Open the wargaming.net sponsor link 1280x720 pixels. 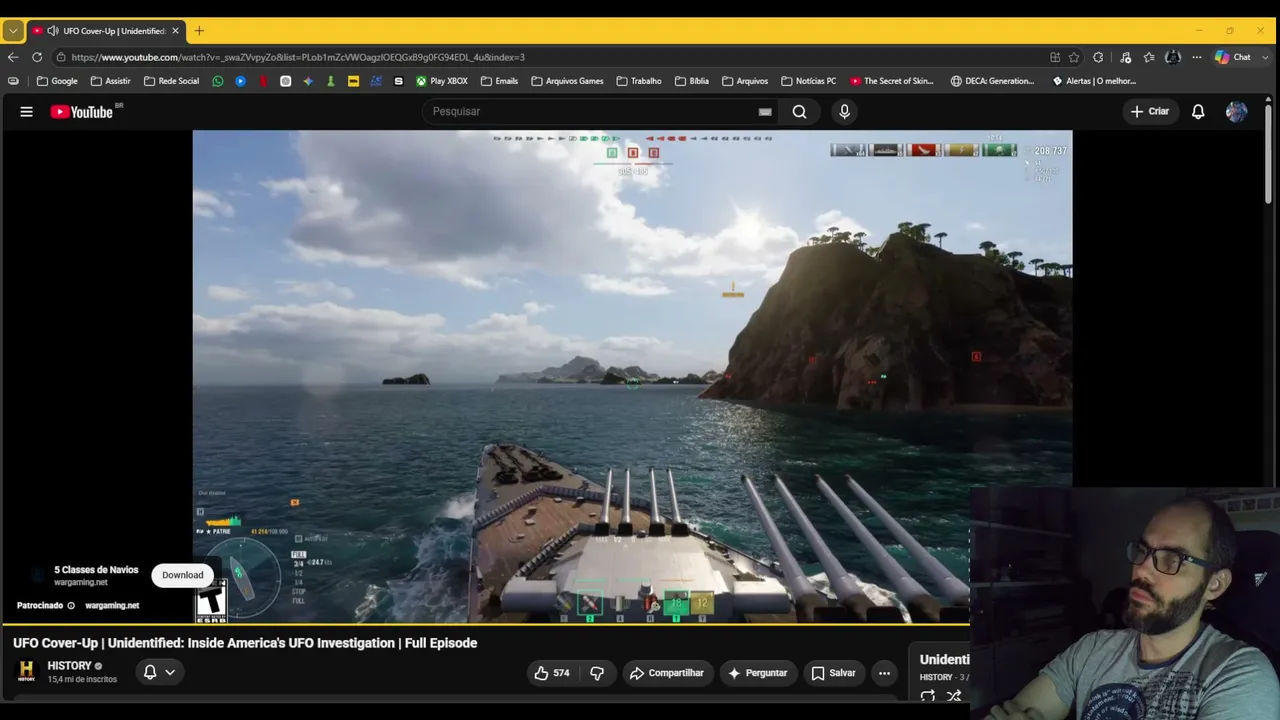click(x=112, y=605)
